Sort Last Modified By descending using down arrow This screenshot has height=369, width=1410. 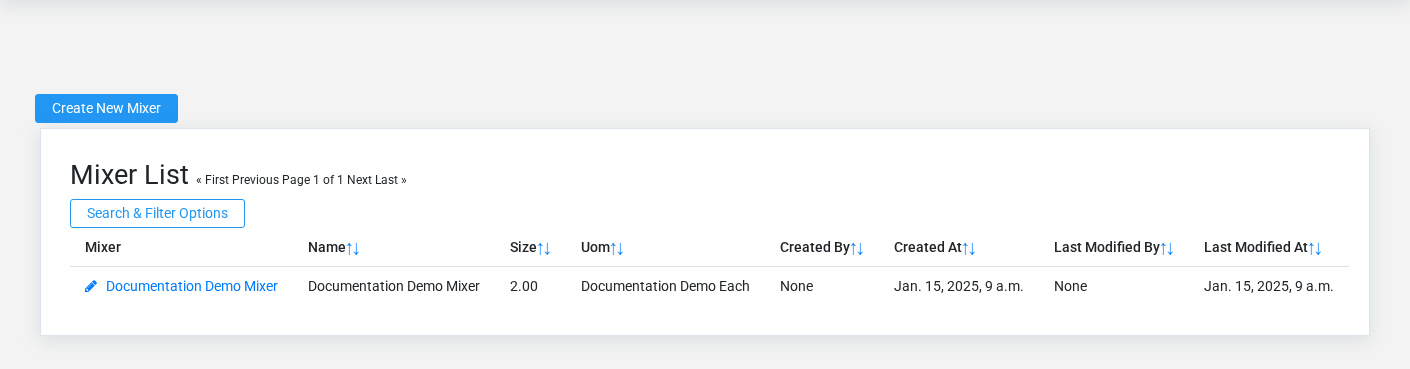click(x=1170, y=248)
